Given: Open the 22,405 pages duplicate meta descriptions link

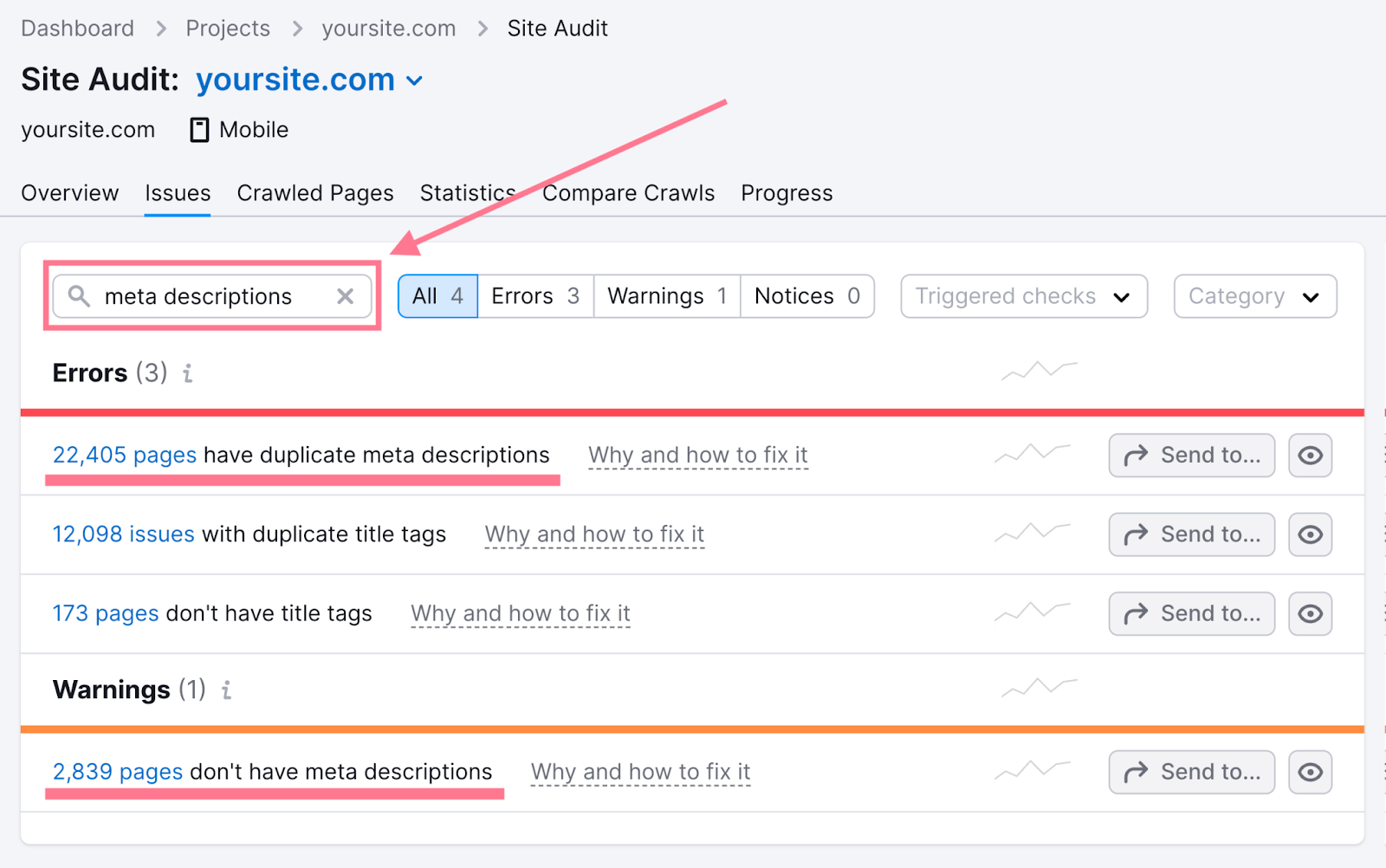Looking at the screenshot, I should (123, 455).
